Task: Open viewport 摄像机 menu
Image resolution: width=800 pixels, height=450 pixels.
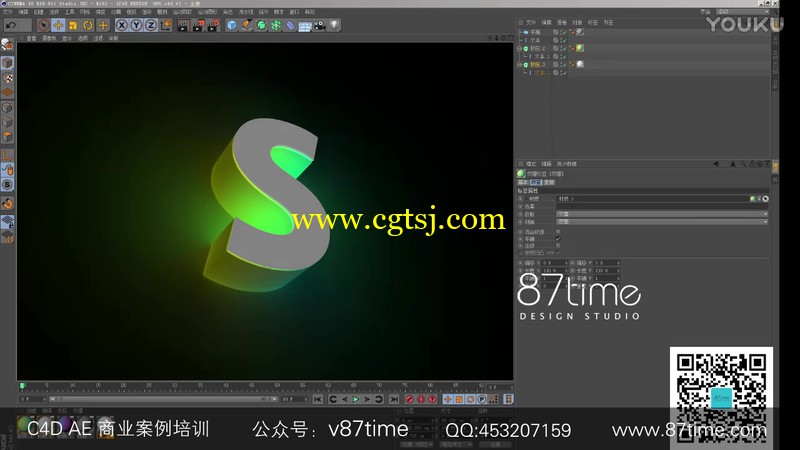Action: pyautogui.click(x=49, y=38)
